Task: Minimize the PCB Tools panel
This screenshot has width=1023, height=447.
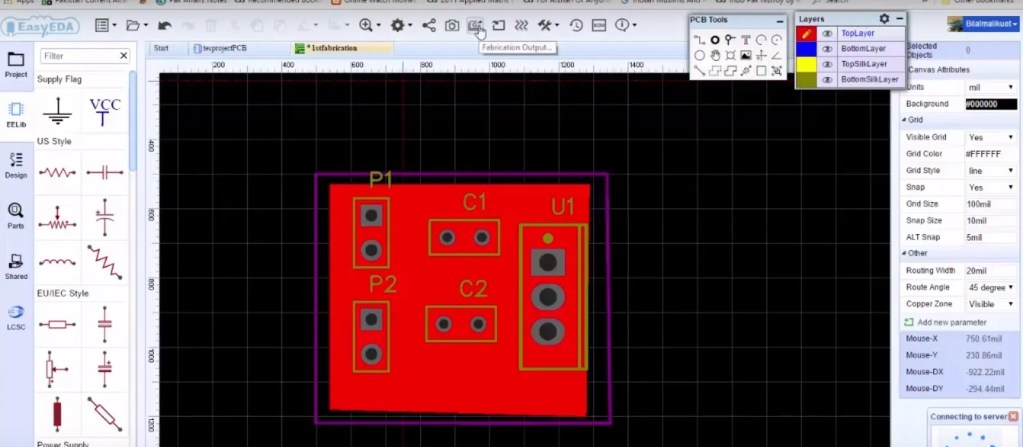Action: (x=779, y=21)
